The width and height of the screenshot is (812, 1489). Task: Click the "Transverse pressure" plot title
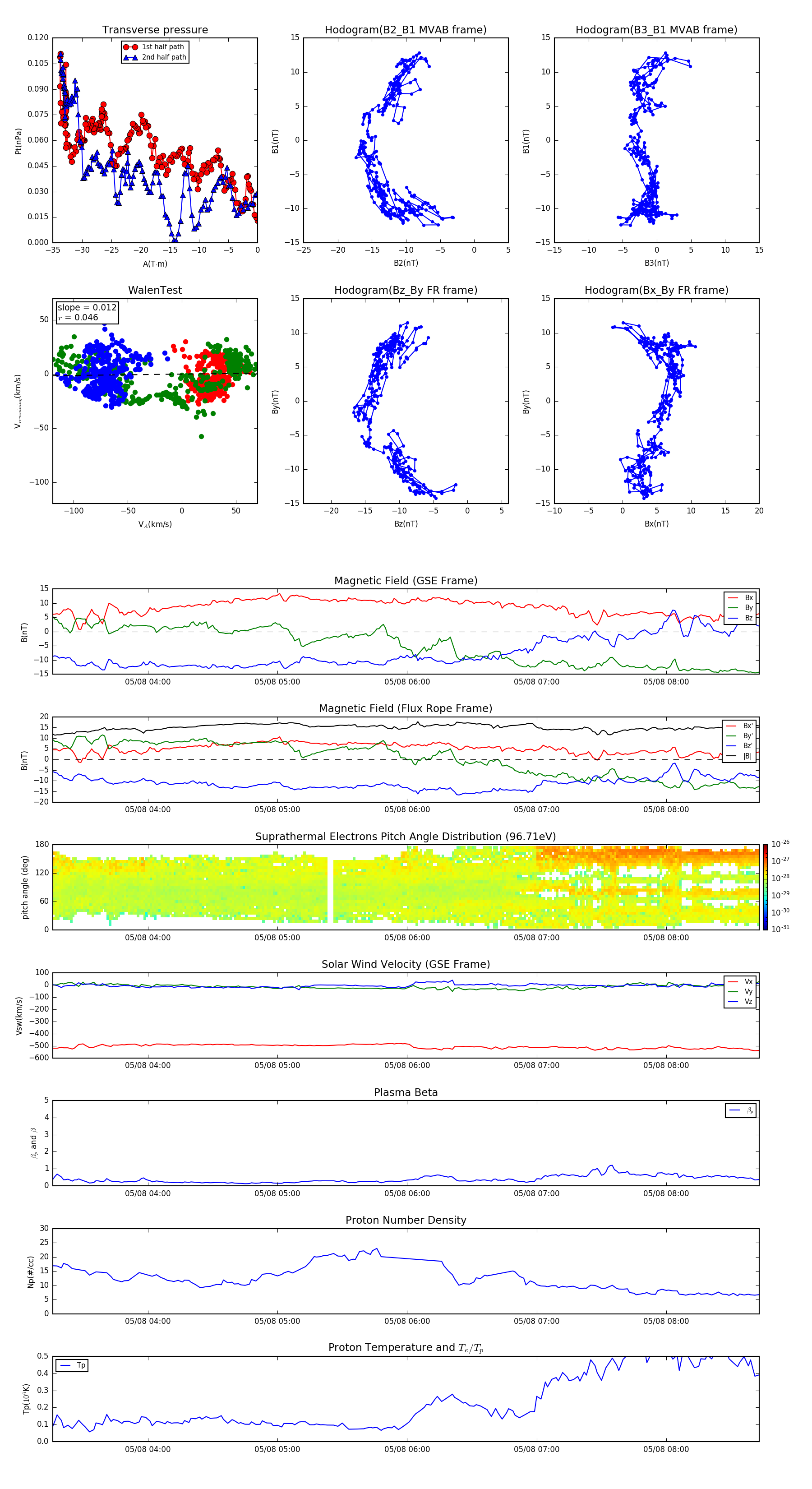[x=155, y=29]
